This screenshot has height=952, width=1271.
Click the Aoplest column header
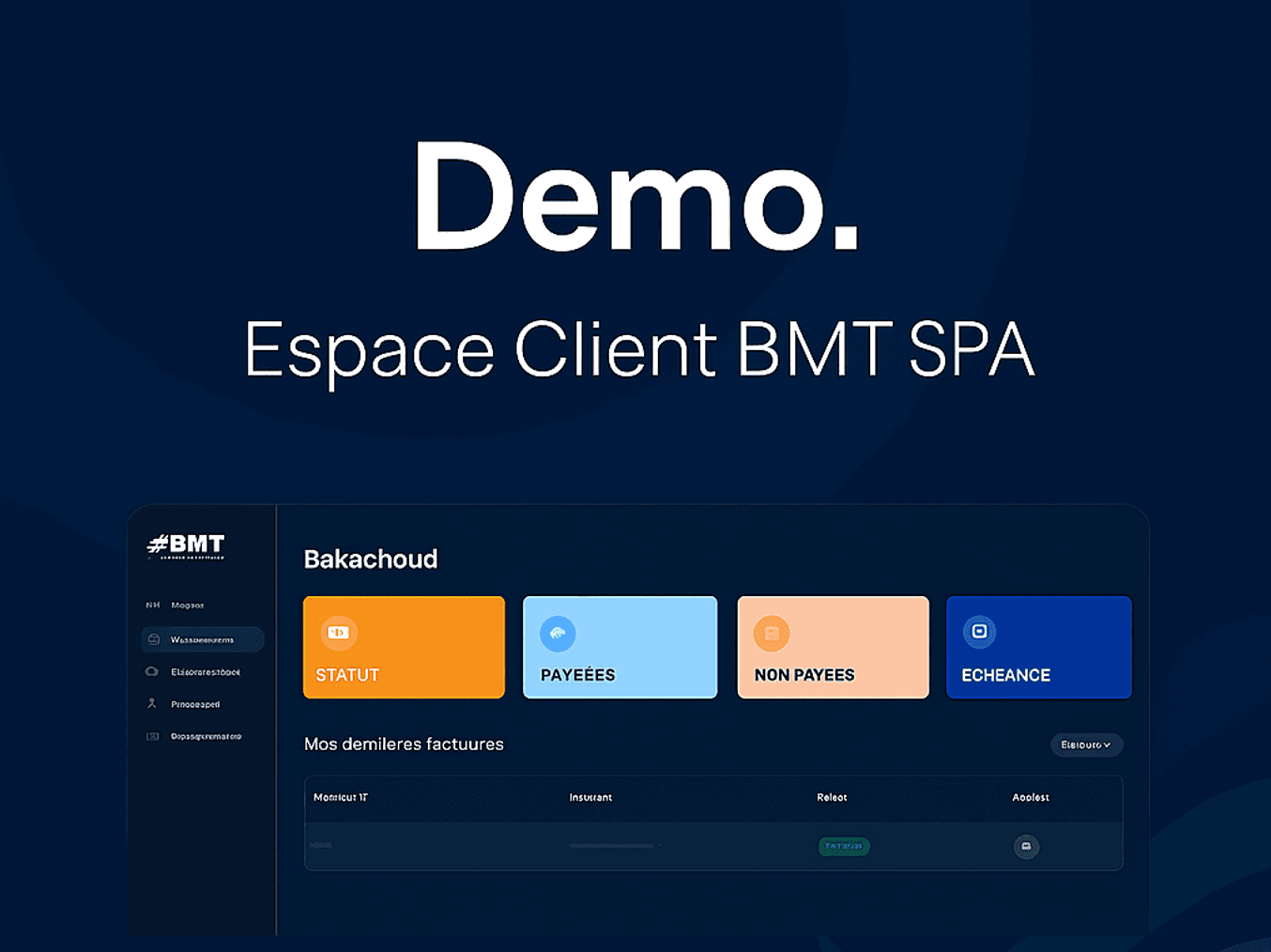(x=1031, y=797)
